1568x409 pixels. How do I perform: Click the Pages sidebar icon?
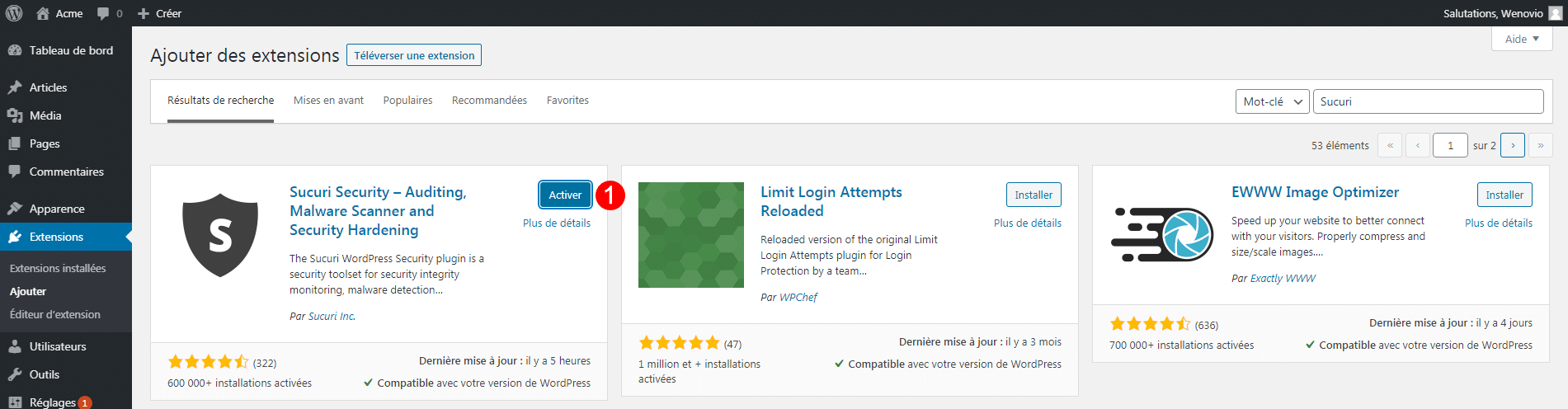(x=15, y=143)
